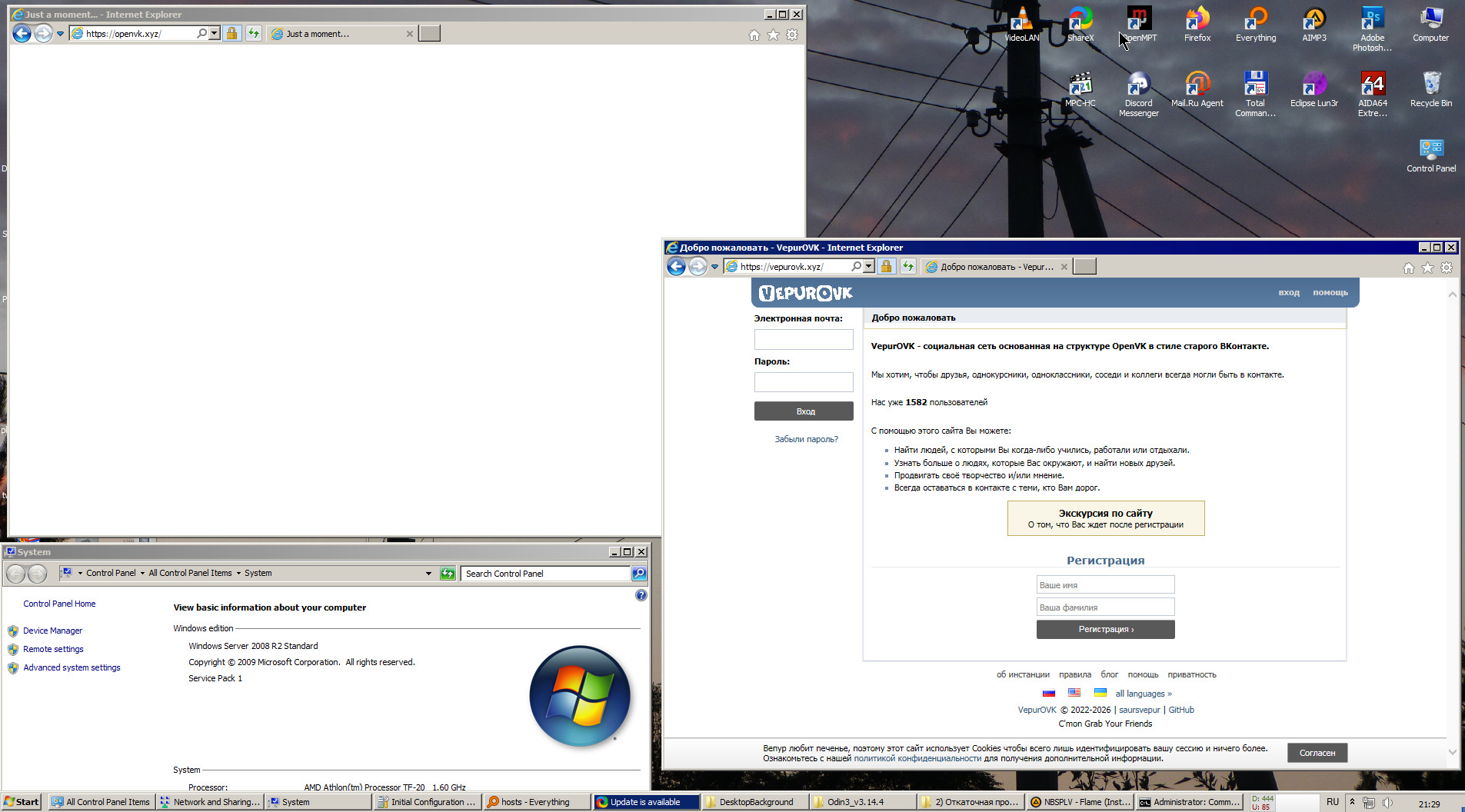Select the 'Just a moment...' browser tab

(x=342, y=34)
